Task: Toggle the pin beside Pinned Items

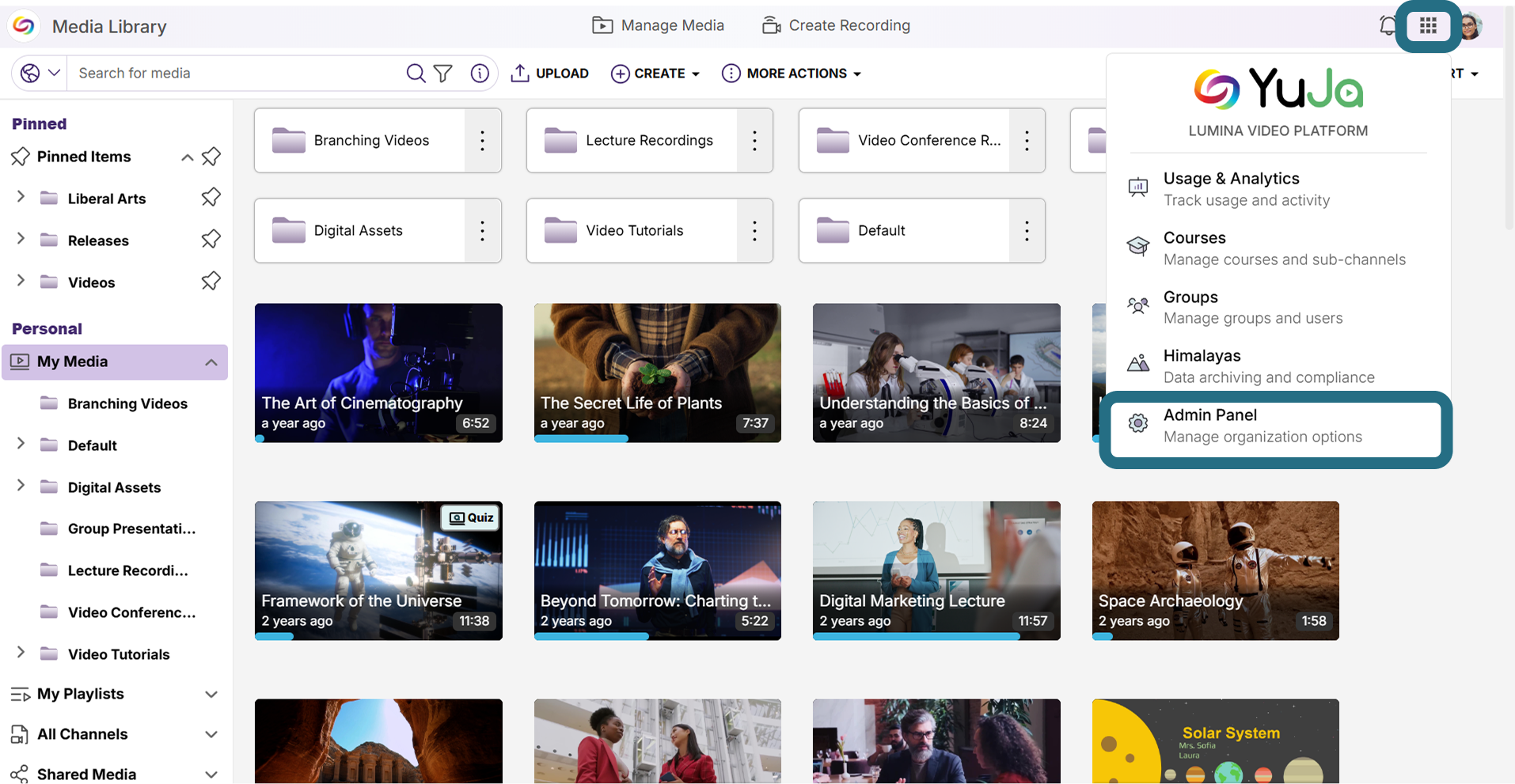Action: 211,157
